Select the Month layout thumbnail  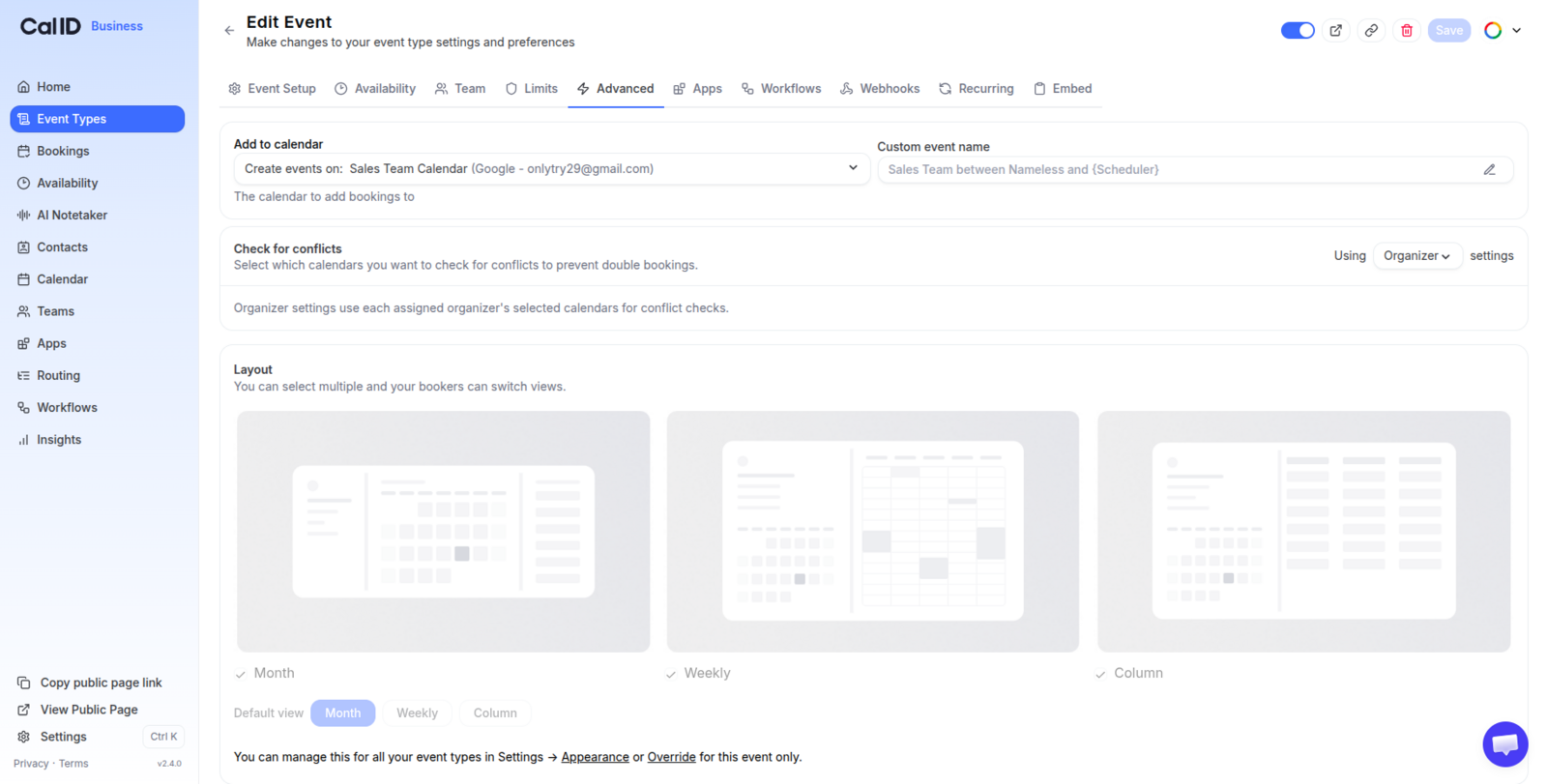click(x=444, y=532)
